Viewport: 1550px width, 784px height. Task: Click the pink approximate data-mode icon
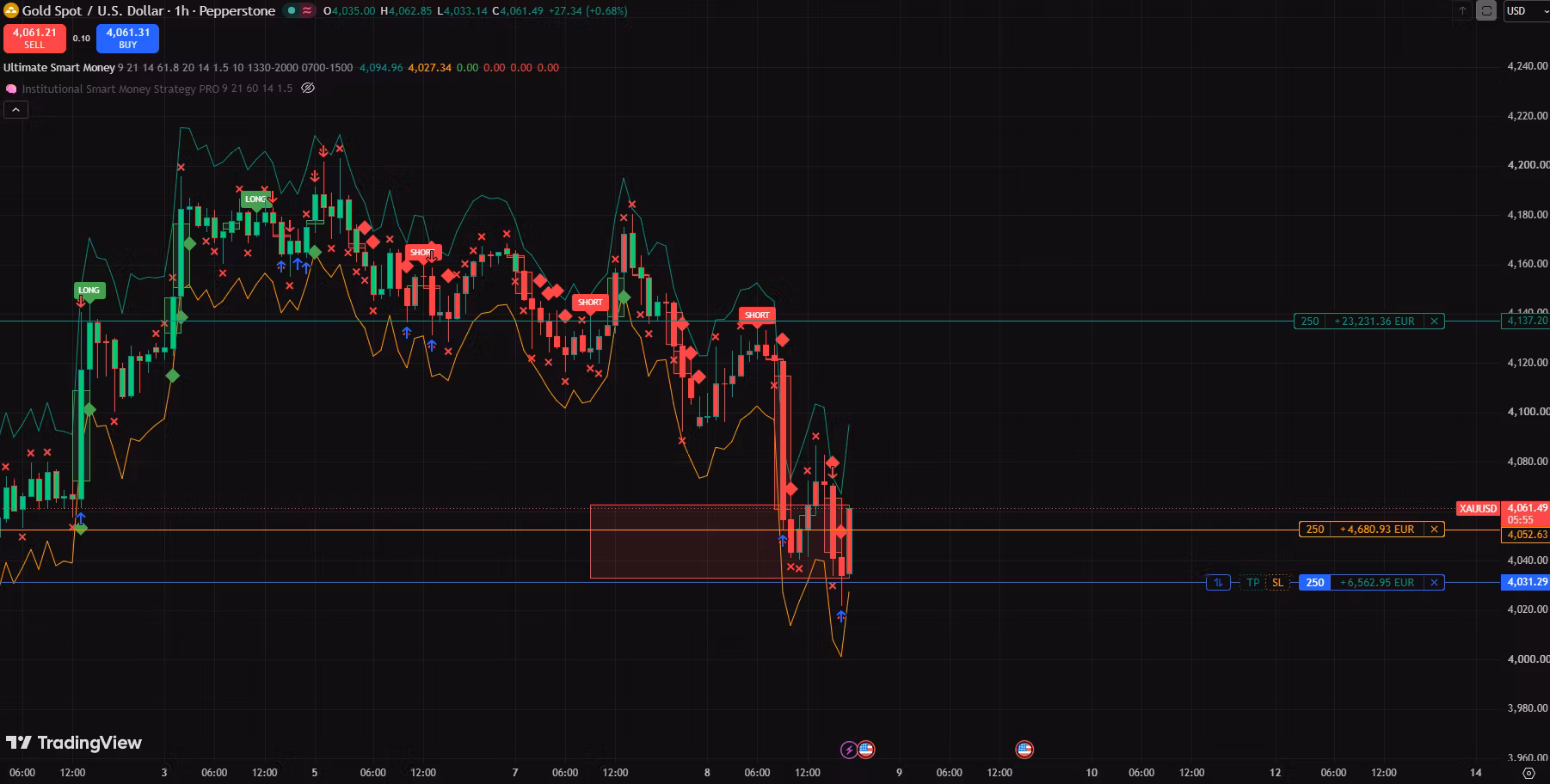click(307, 10)
